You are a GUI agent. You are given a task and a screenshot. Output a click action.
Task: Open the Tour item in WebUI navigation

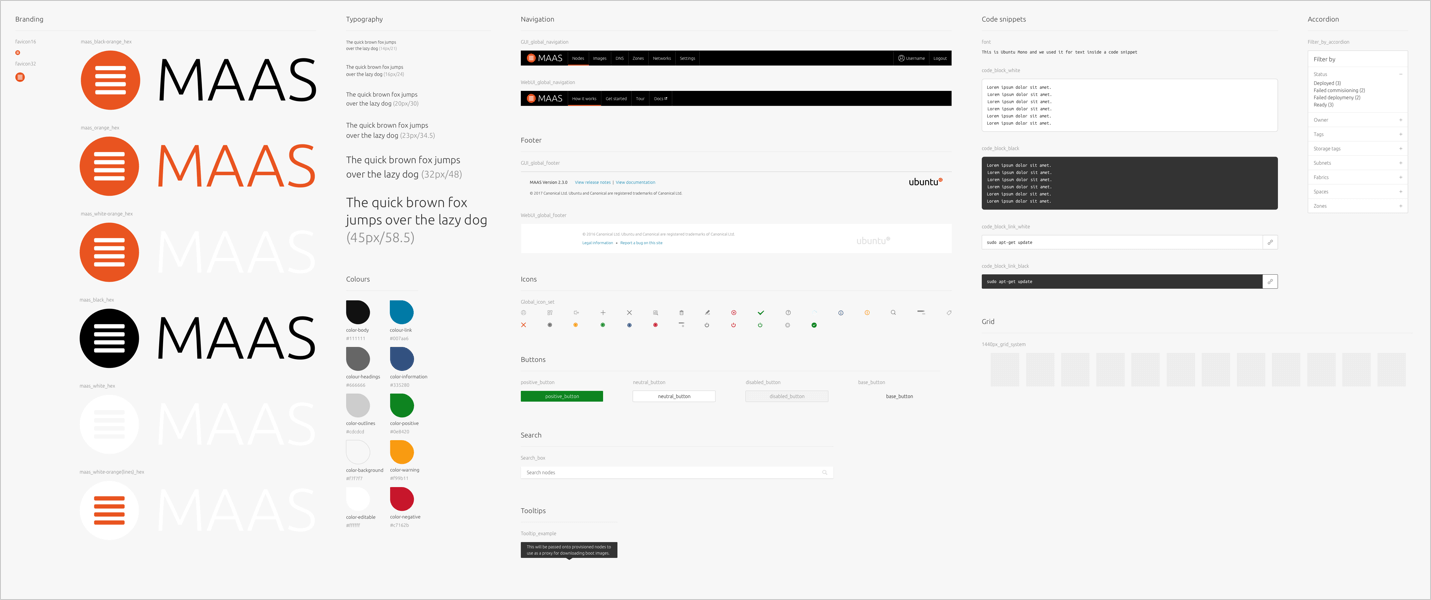tap(640, 98)
